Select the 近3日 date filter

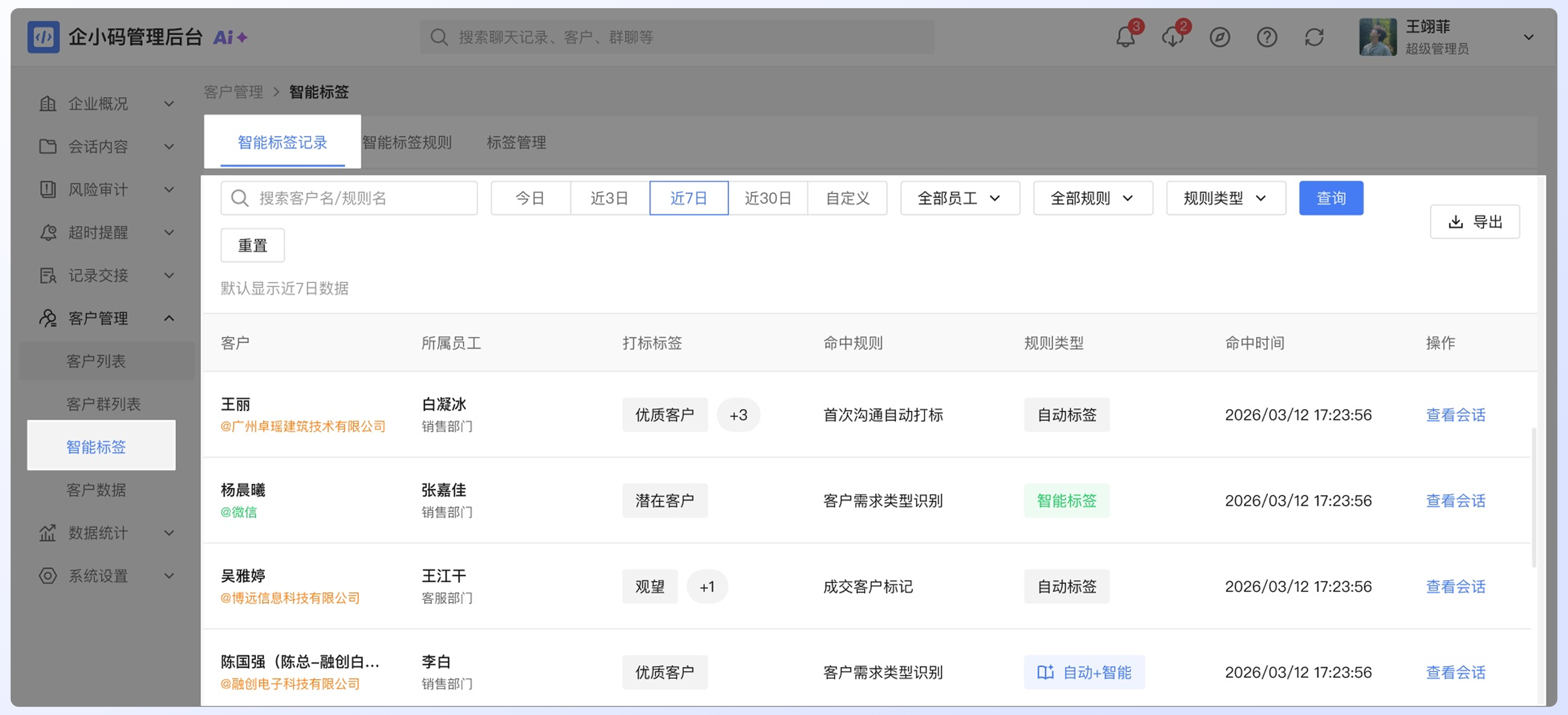point(609,198)
